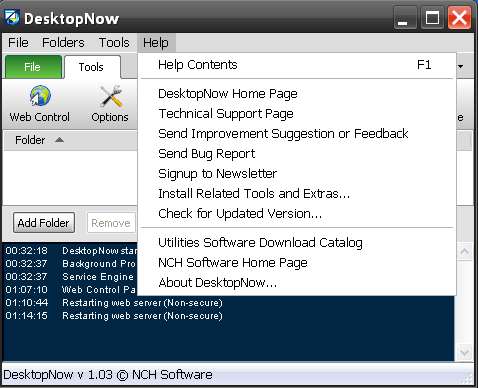
Task: Click the log scrollbar down arrow
Action: [464, 352]
